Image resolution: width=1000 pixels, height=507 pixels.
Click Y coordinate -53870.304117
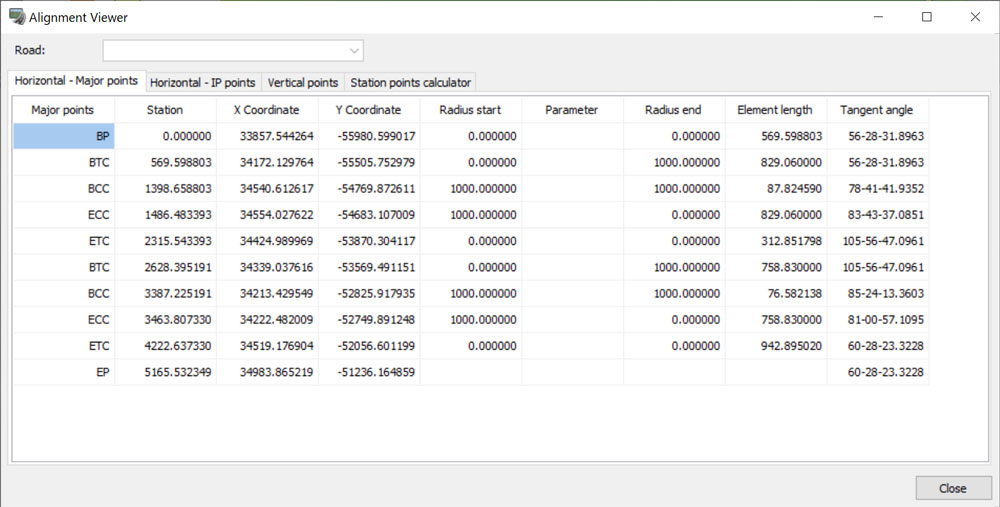[369, 240]
